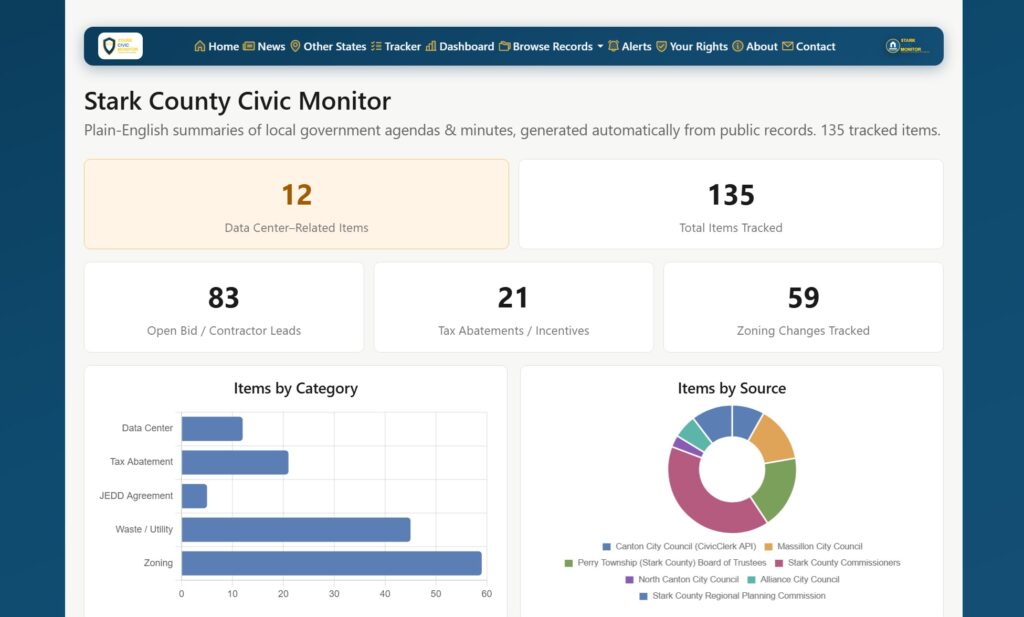Image resolution: width=1024 pixels, height=617 pixels.
Task: Click the Waste / Utility bar in chart
Action: pos(296,530)
